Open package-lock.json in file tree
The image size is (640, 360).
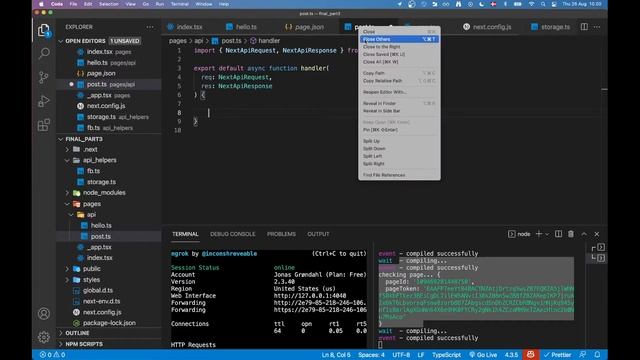[109, 323]
